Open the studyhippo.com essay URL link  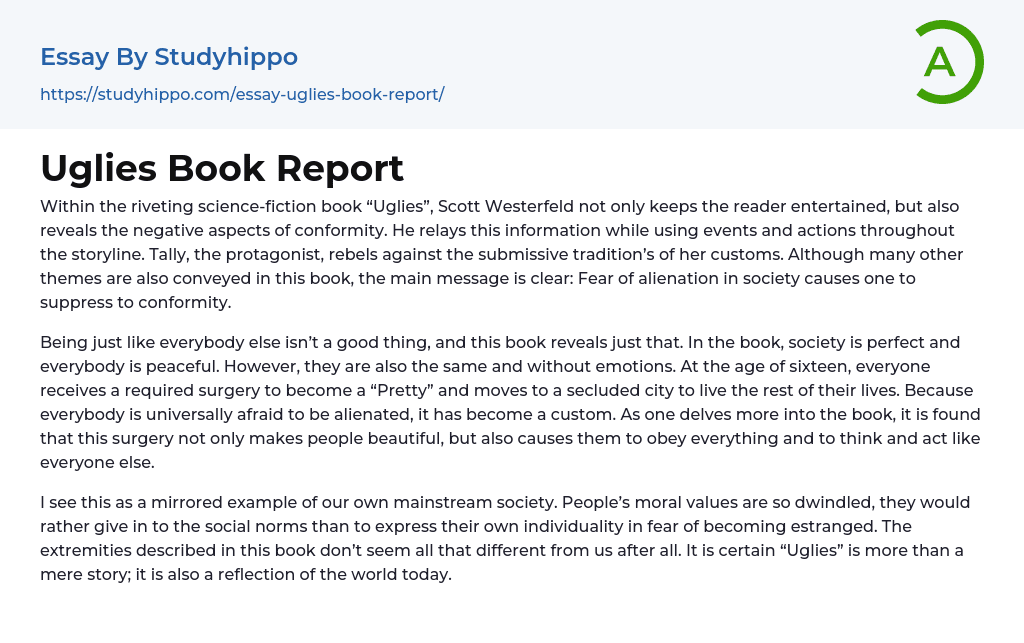(242, 94)
